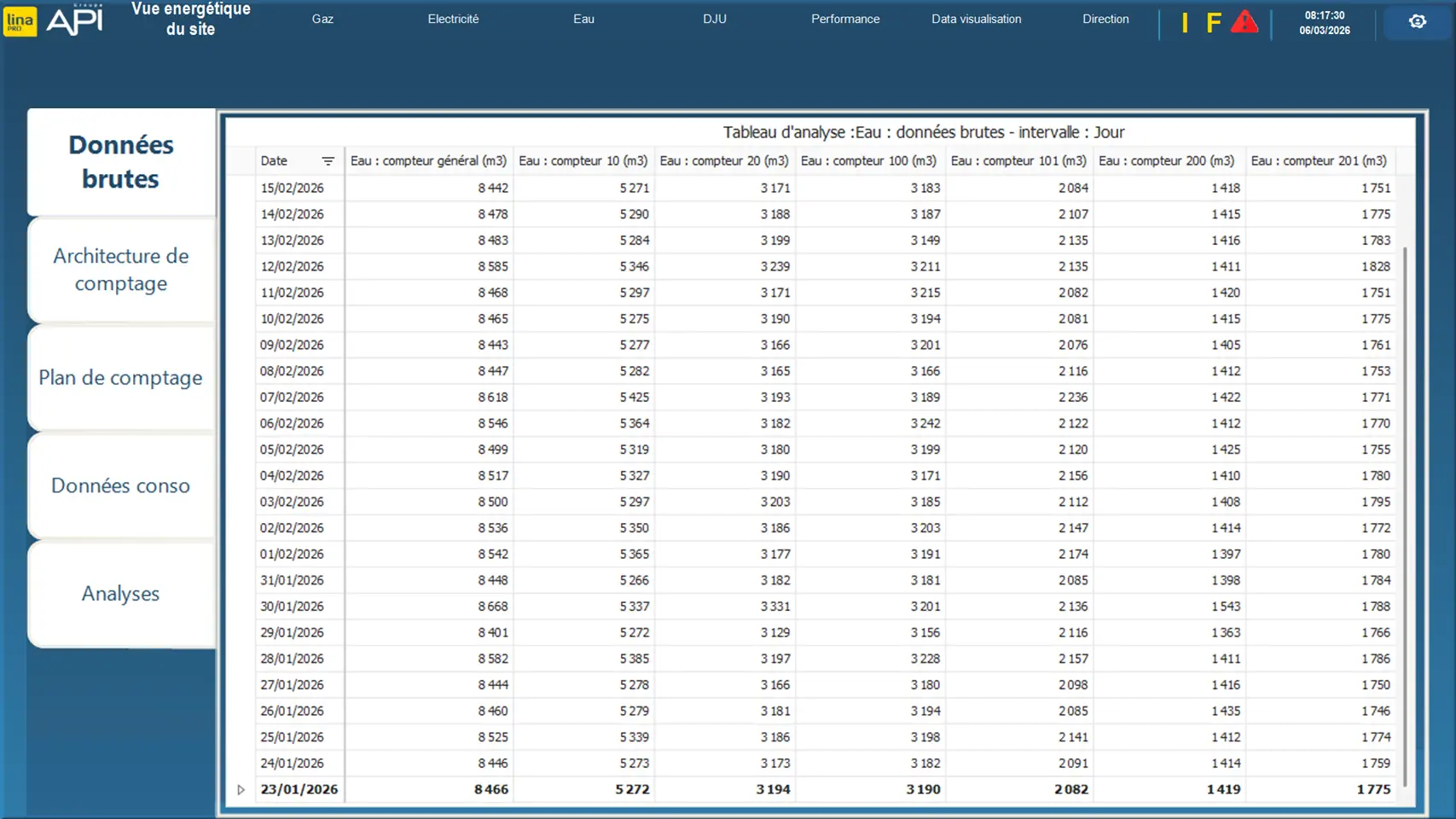Click the red alarm warning triangle
Image resolution: width=1456 pixels, height=819 pixels.
pos(1244,22)
